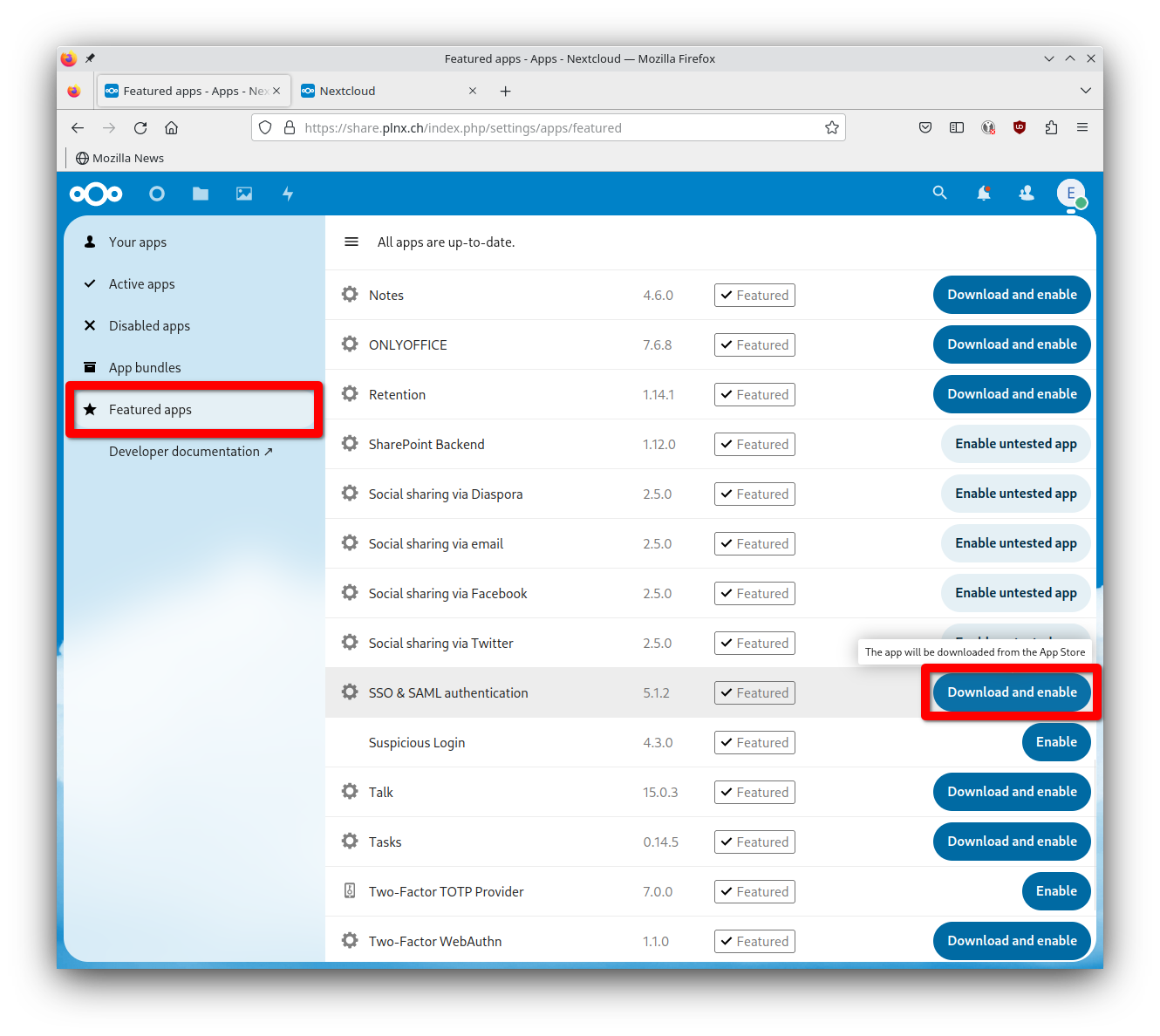Select Active apps in the sidebar
Viewport: 1160px width, 1036px height.
[x=141, y=283]
